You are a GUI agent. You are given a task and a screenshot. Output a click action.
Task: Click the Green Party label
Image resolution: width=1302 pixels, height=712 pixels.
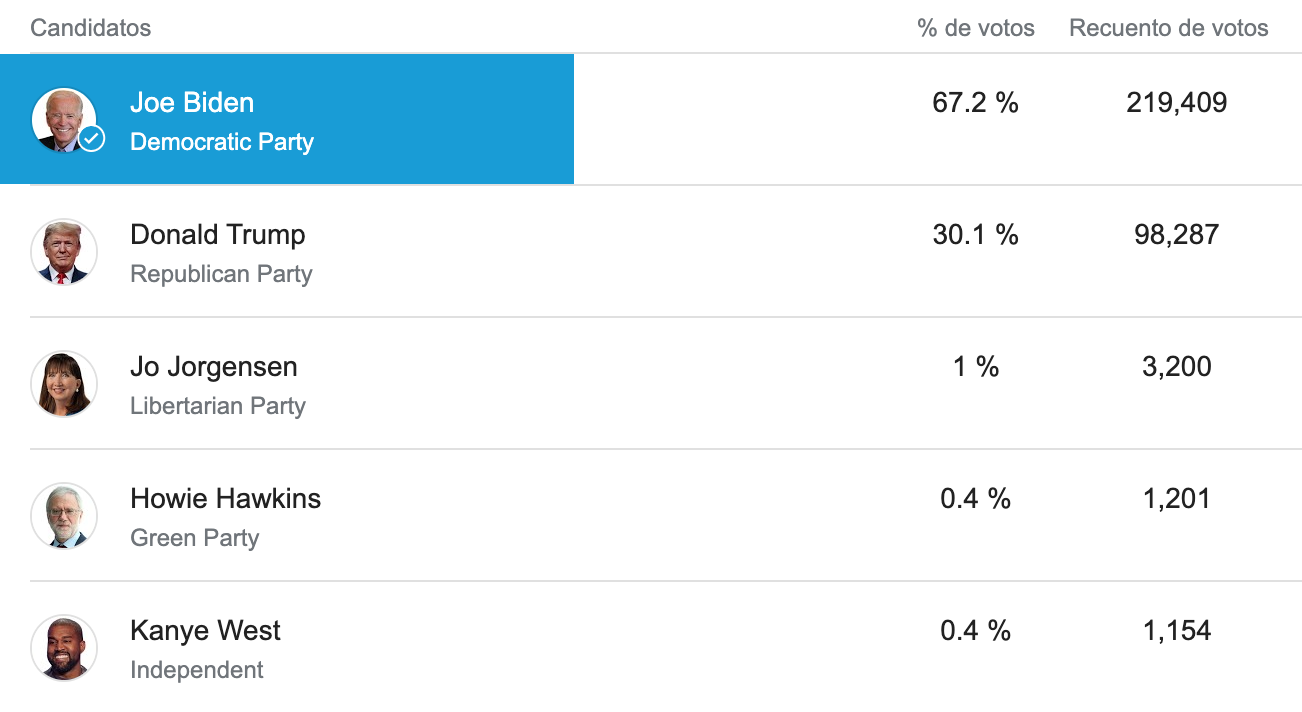pyautogui.click(x=194, y=538)
